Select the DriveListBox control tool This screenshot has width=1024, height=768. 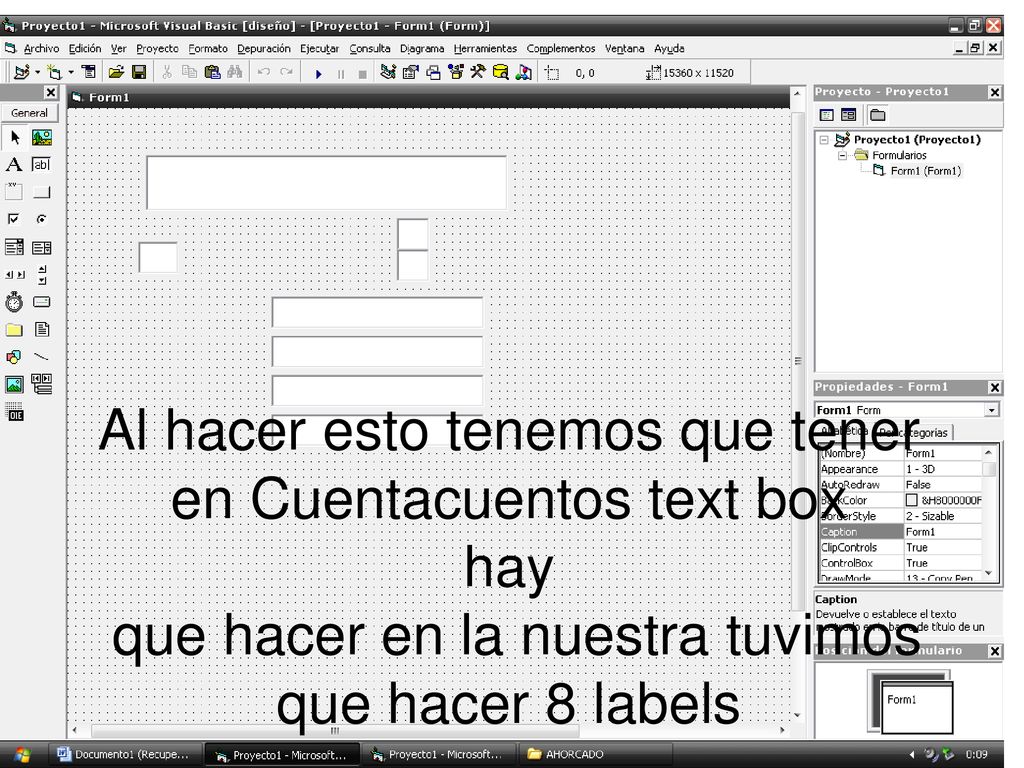42,302
